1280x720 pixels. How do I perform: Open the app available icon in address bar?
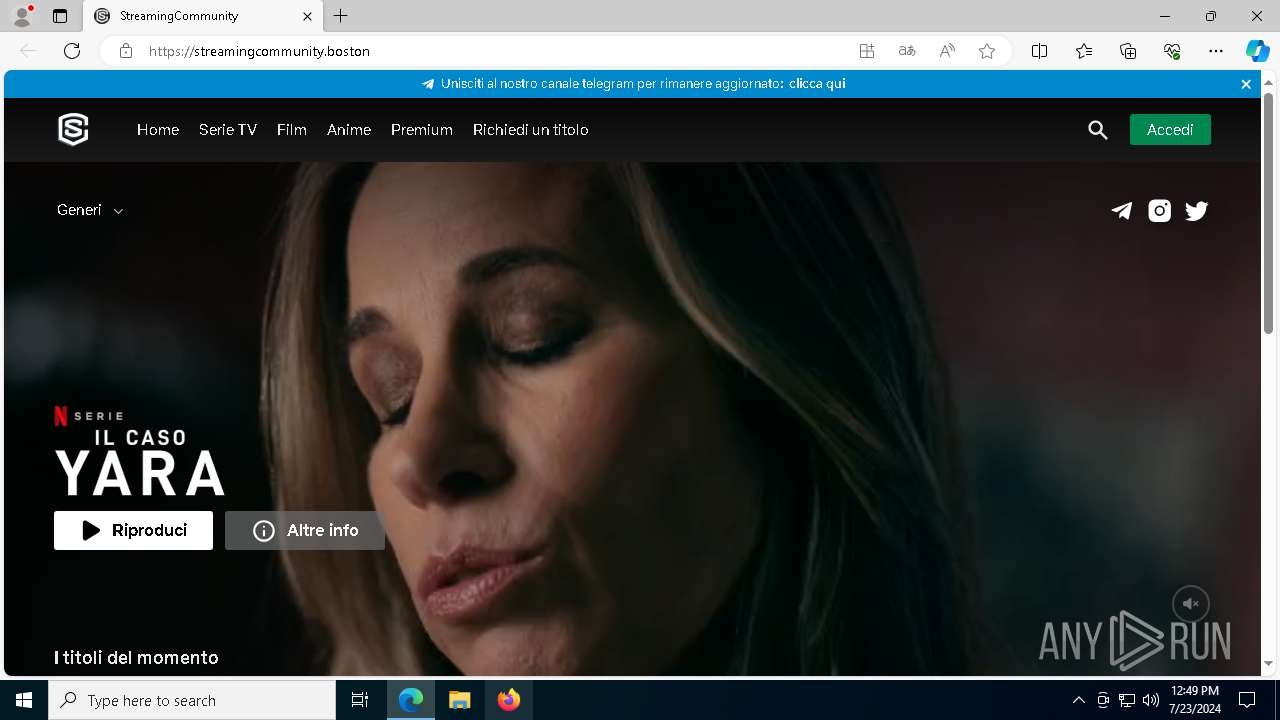(x=867, y=51)
